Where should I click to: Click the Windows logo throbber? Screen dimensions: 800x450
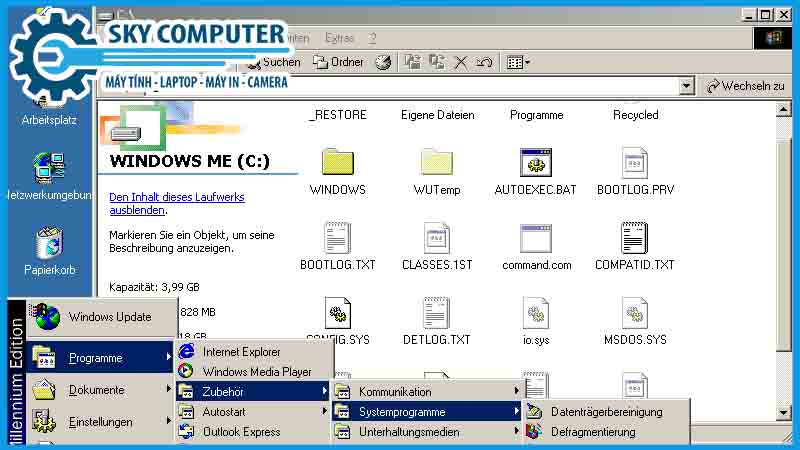point(772,38)
